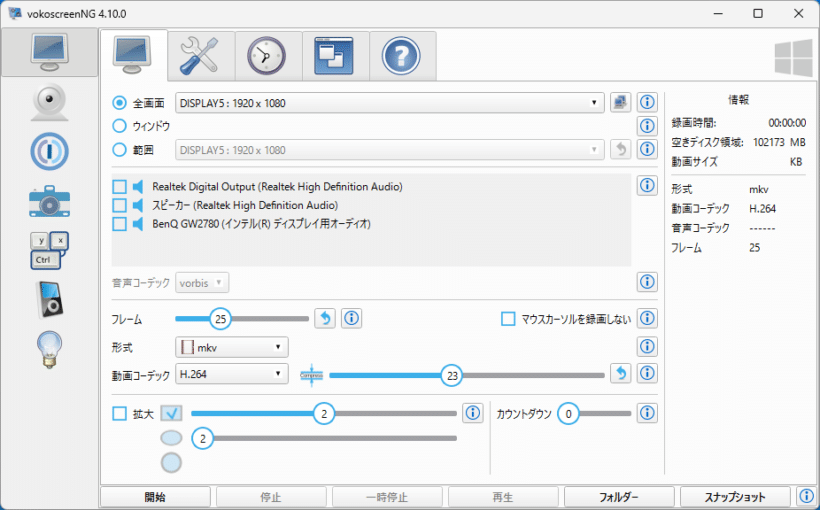Screen dimensions: 820x510
Task: Show info for マウスカーソルを録画しない
Action: [x=647, y=318]
